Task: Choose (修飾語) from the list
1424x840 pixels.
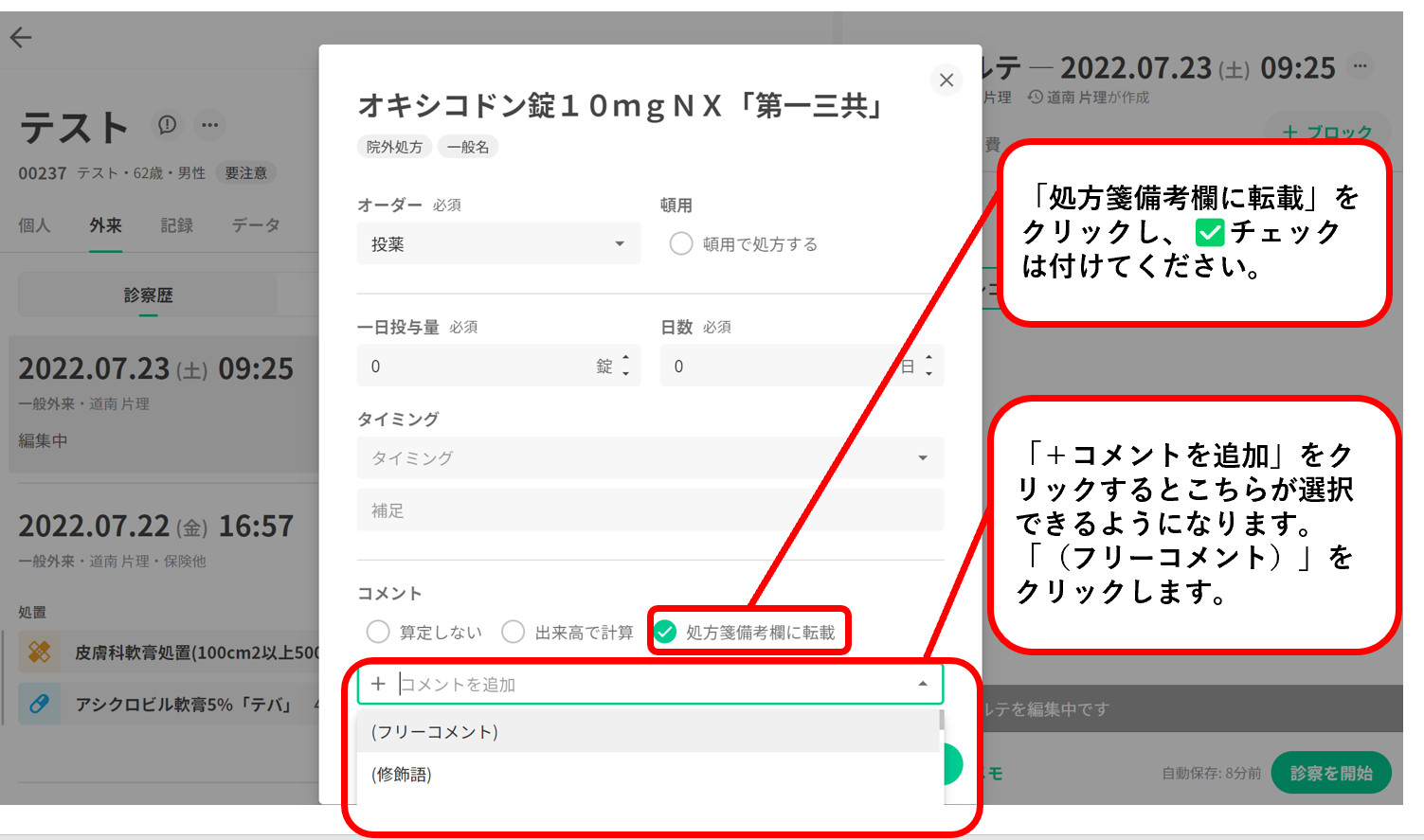Action: pos(648,774)
